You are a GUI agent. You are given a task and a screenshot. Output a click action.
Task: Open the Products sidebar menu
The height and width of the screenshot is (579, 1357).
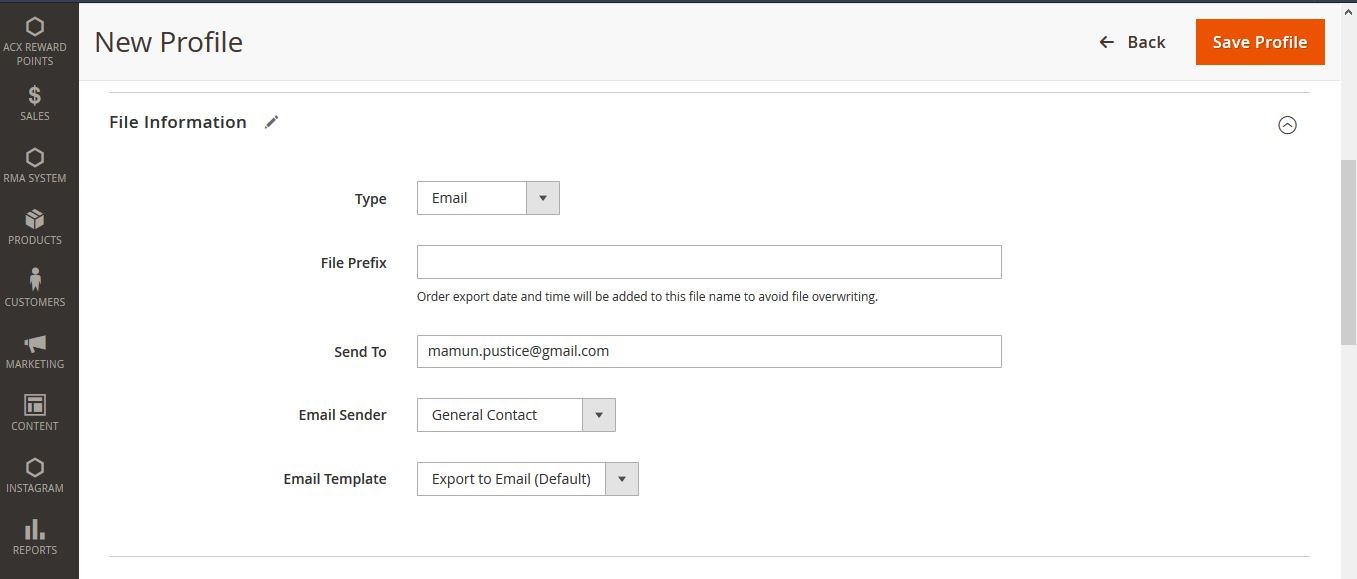pyautogui.click(x=35, y=228)
